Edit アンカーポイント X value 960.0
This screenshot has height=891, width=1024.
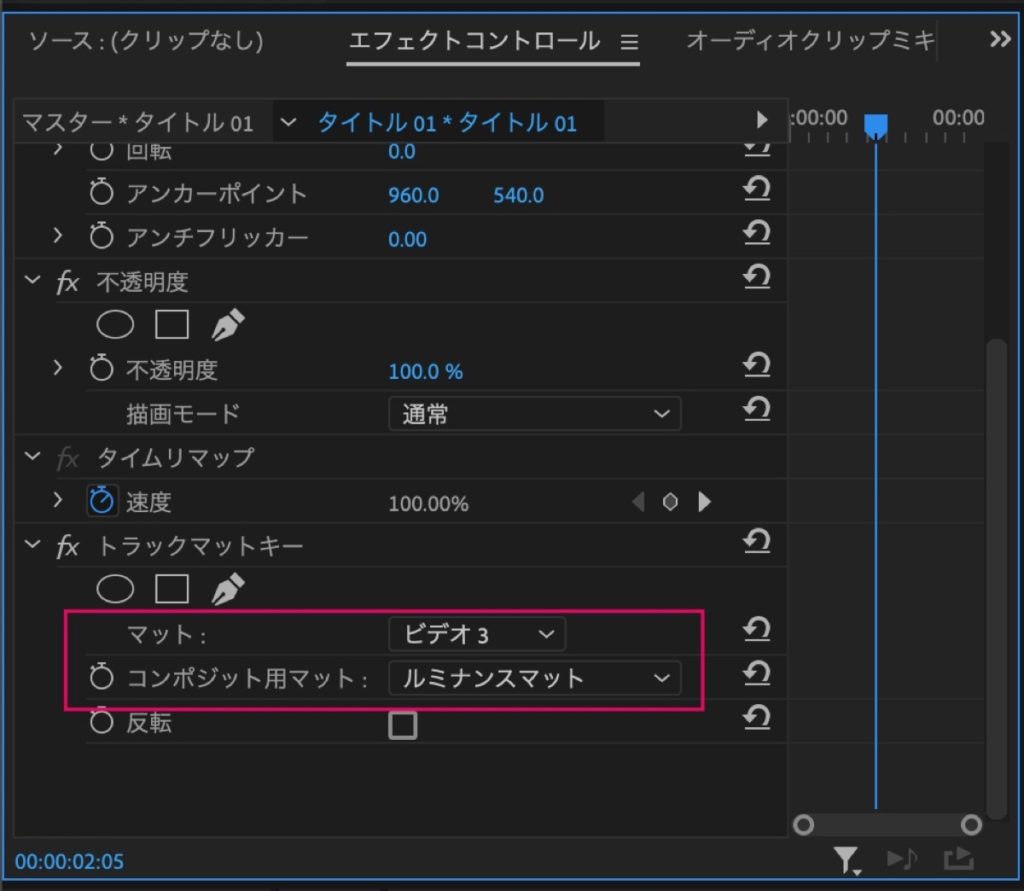click(413, 195)
